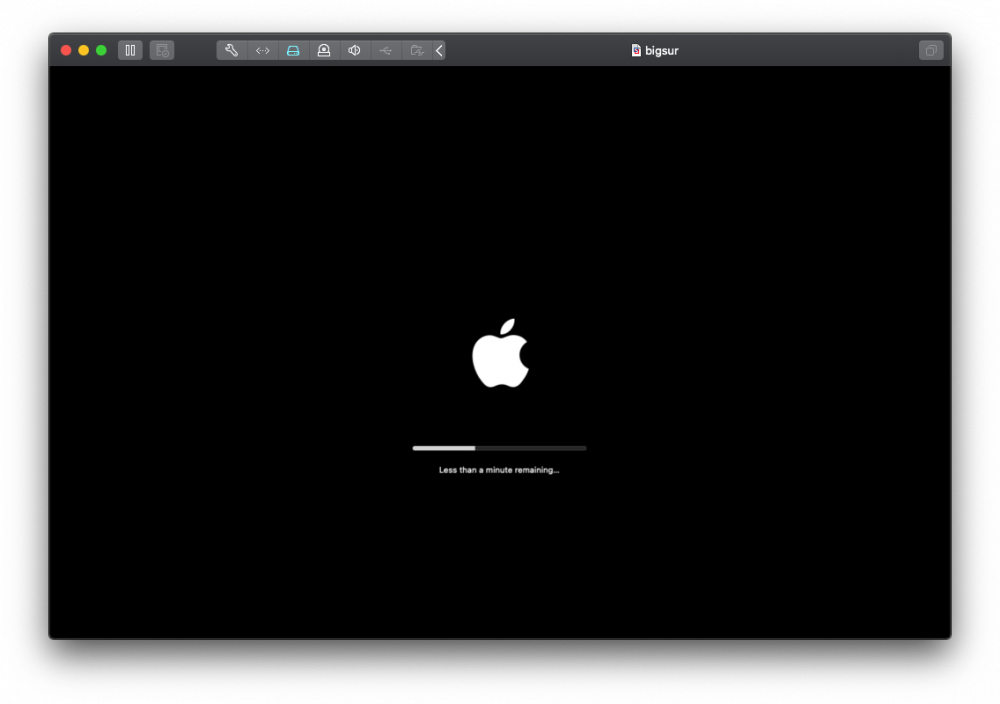Open the USB devices icon
The width and height of the screenshot is (1000, 704).
(386, 50)
